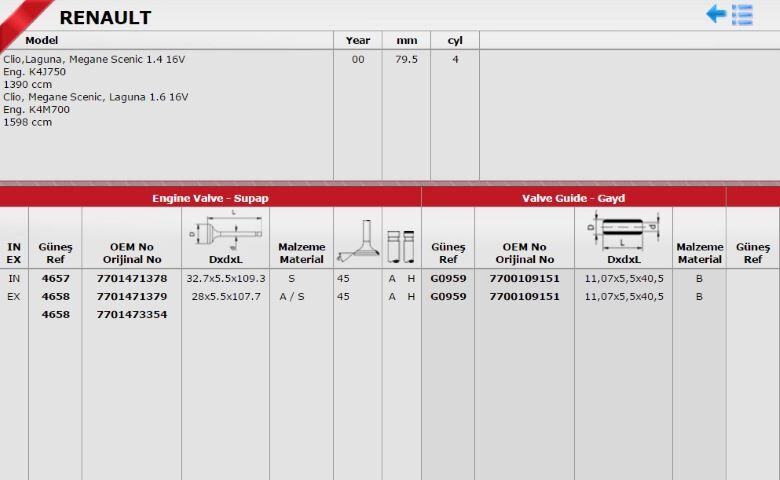Click Eng. K4M700 text
The image size is (780, 480).
(x=36, y=109)
